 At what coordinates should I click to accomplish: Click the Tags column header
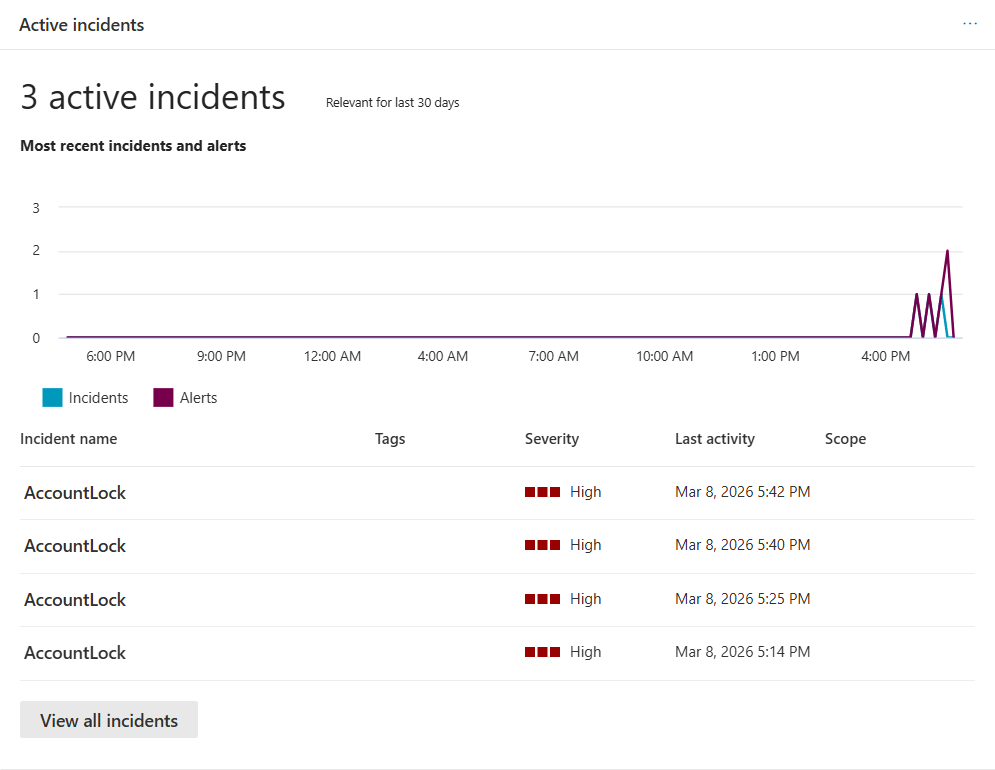[390, 439]
